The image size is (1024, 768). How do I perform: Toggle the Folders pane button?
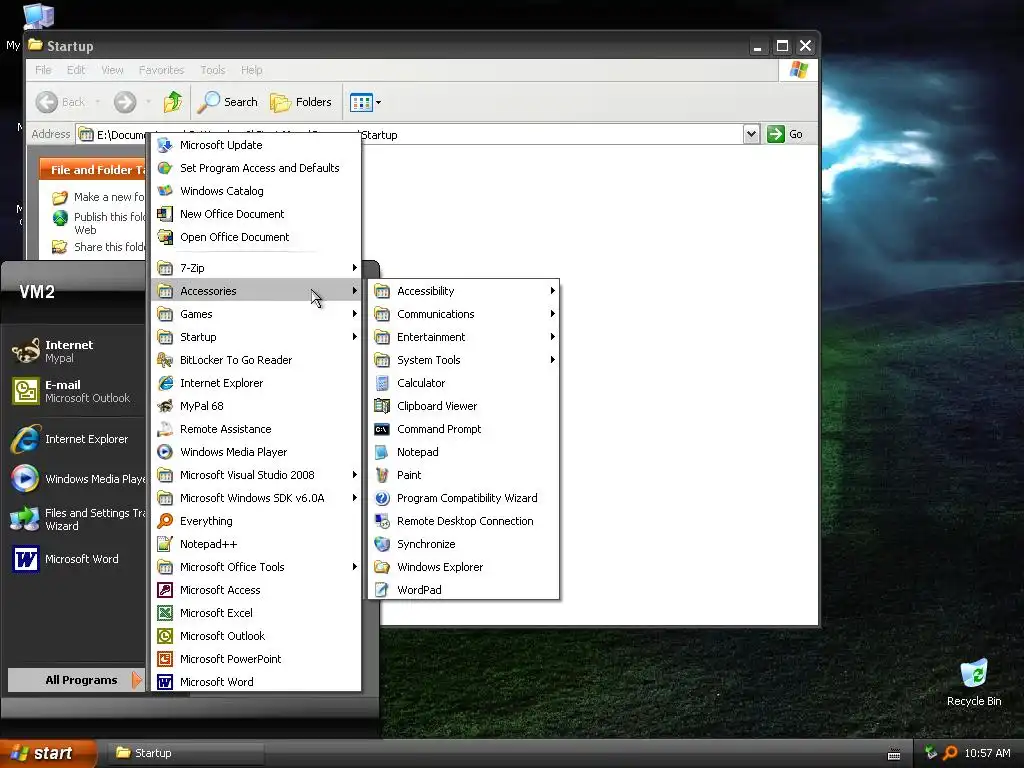(x=301, y=102)
